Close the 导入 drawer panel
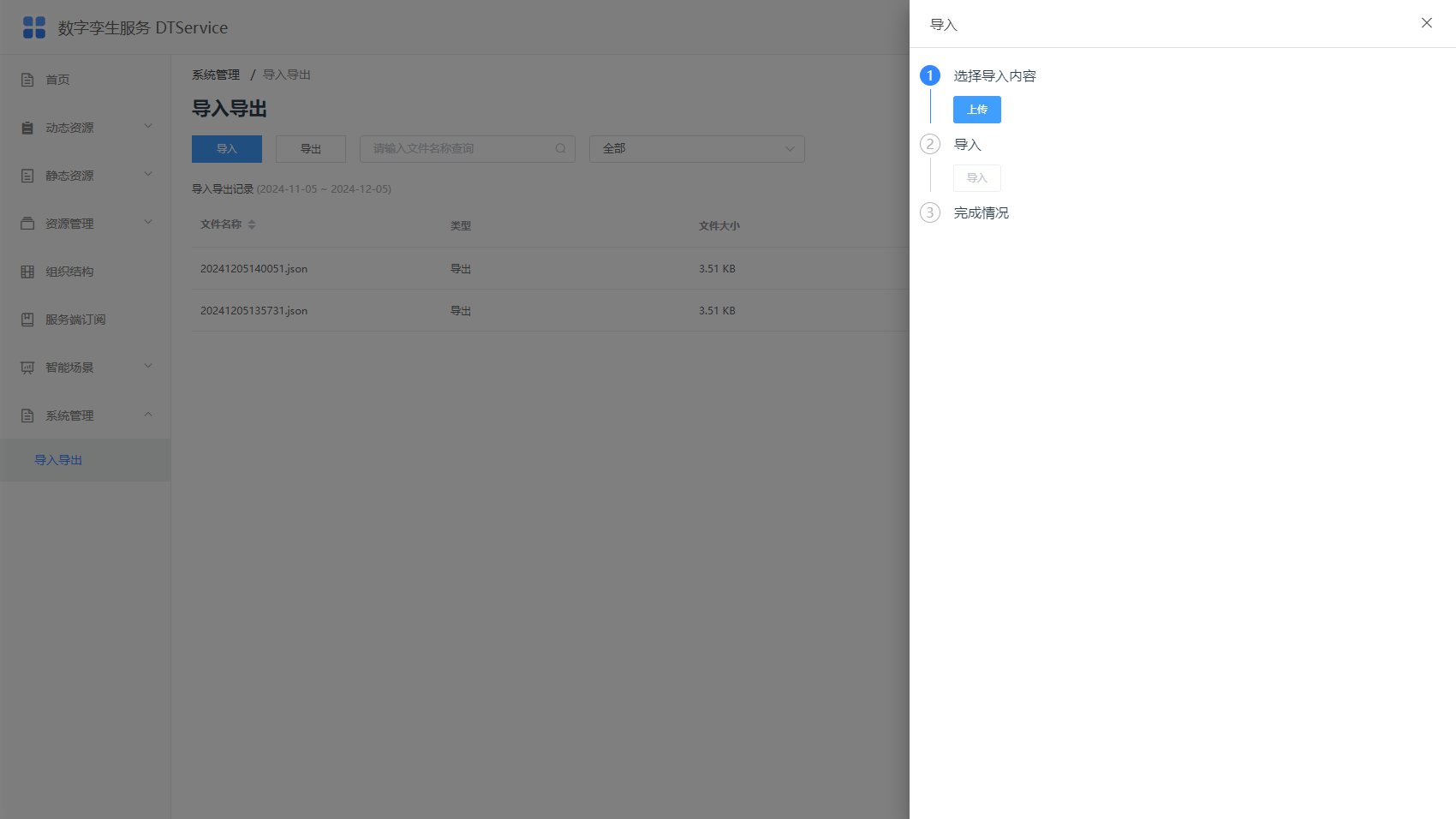 [1427, 23]
